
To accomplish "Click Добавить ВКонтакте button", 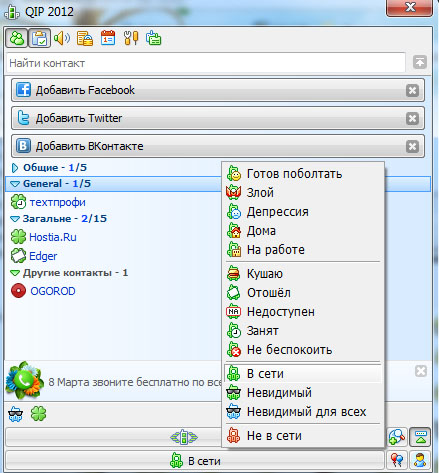I will (x=218, y=146).
